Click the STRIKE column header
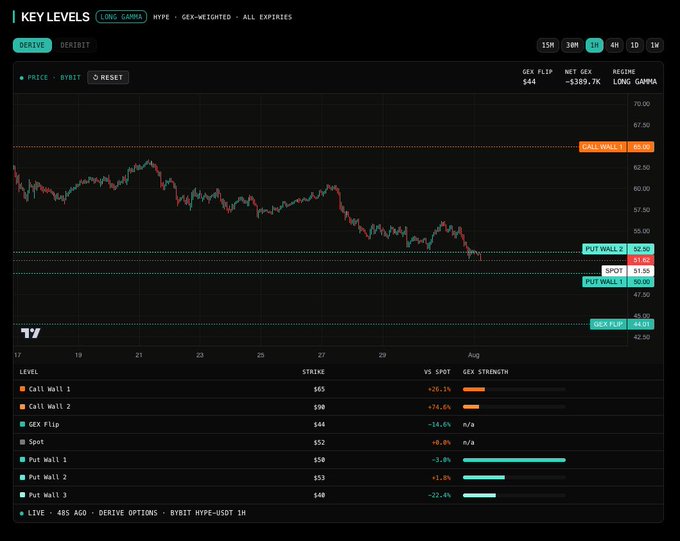Image resolution: width=680 pixels, height=541 pixels. (x=313, y=372)
